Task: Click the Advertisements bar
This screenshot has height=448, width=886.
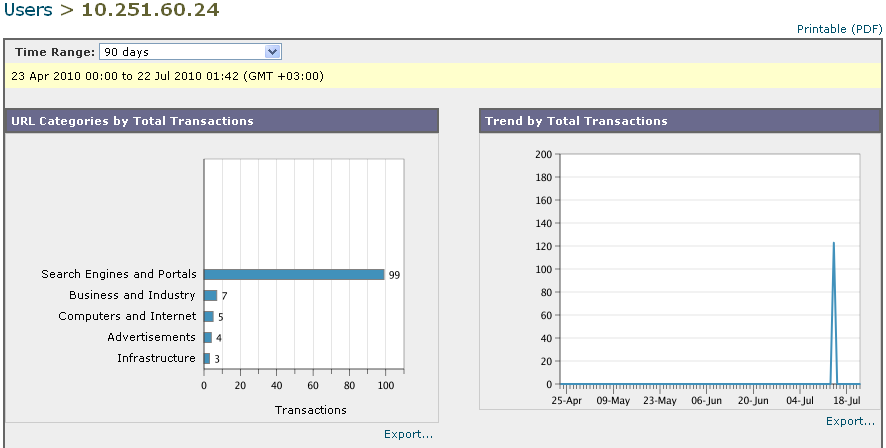Action: tap(207, 337)
